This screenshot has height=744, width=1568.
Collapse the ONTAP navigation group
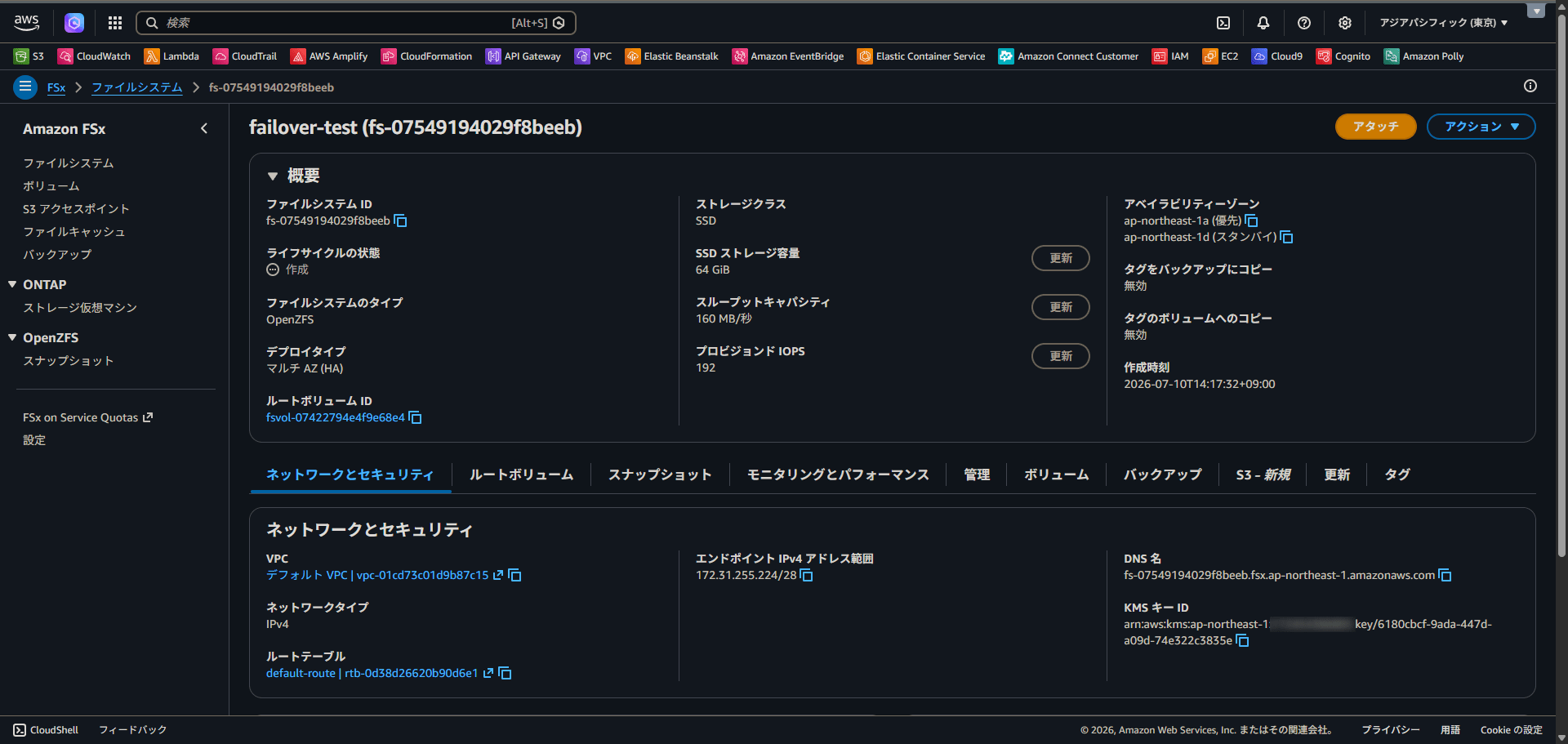click(x=12, y=284)
